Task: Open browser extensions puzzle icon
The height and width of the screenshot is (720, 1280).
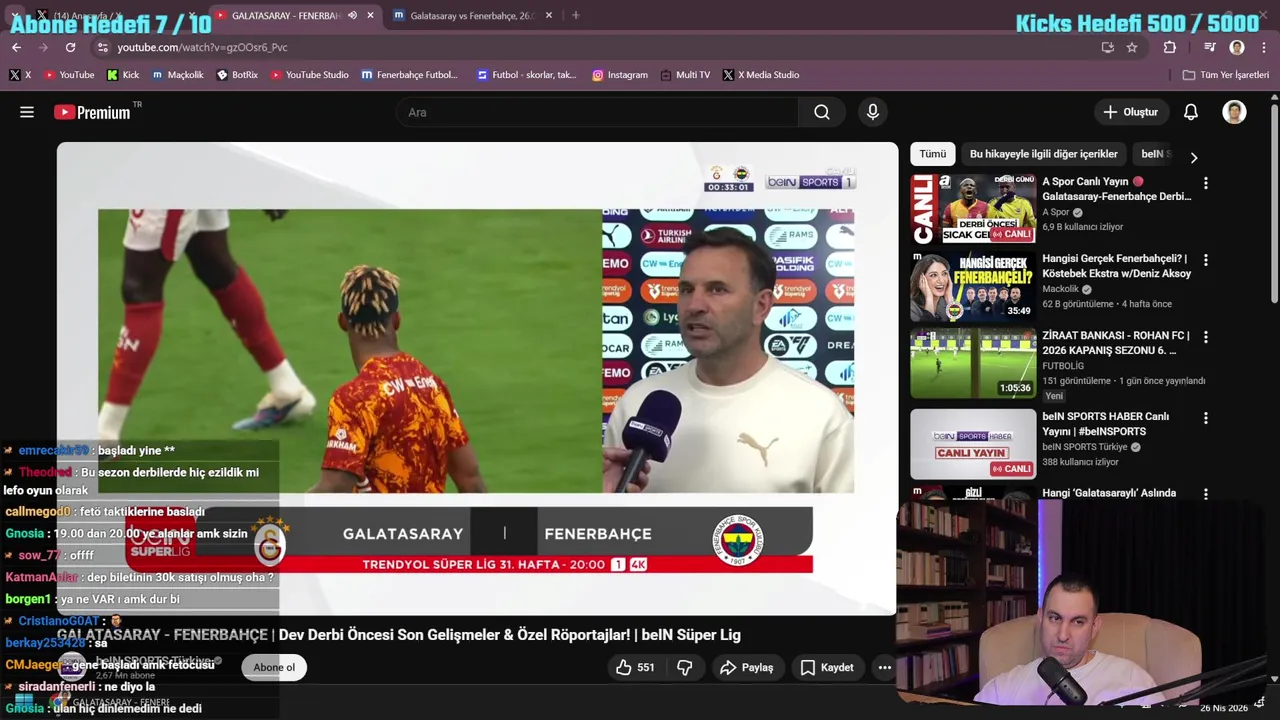Action: tap(1170, 47)
